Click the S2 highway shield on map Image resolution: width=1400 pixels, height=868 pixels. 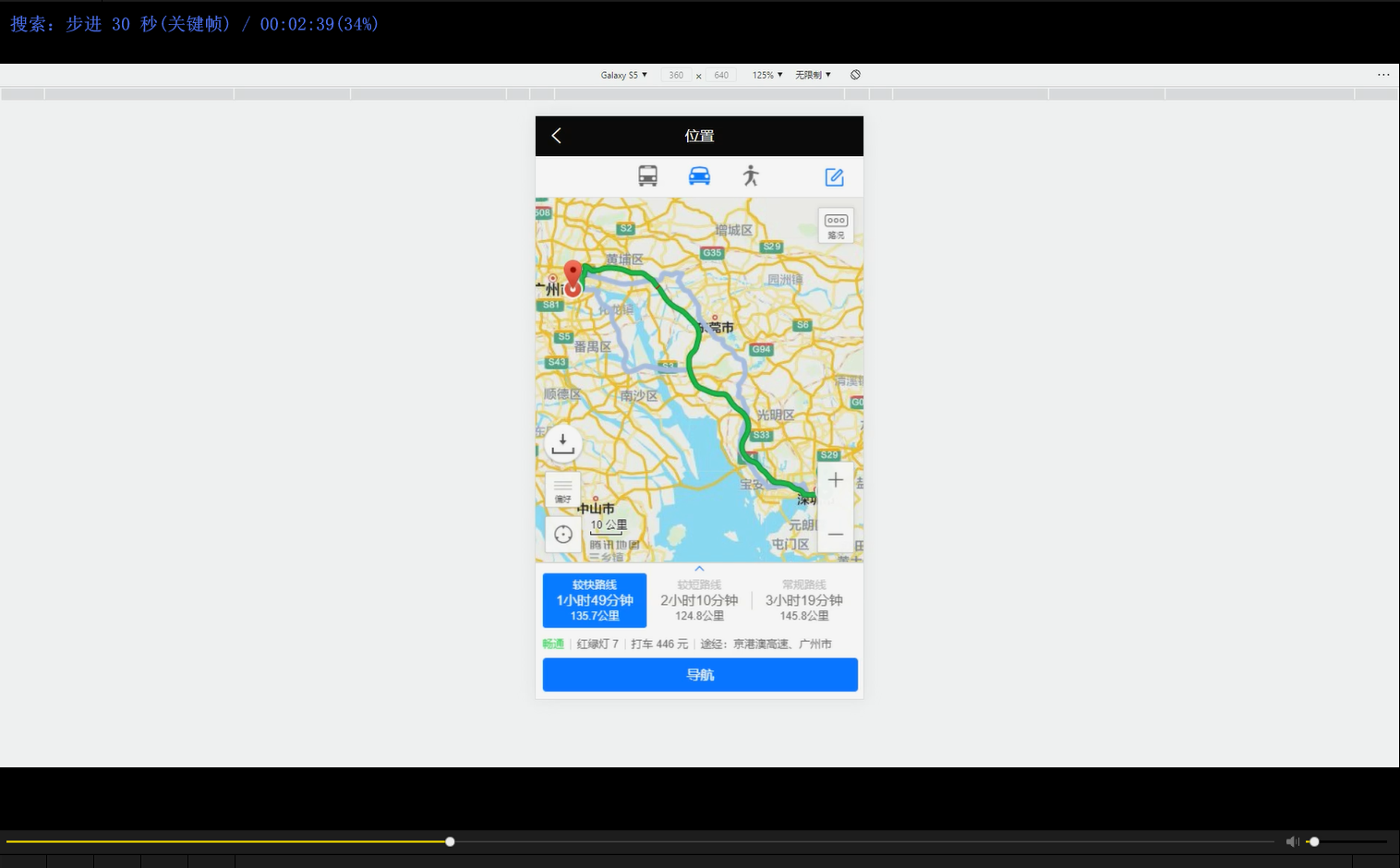(x=626, y=228)
